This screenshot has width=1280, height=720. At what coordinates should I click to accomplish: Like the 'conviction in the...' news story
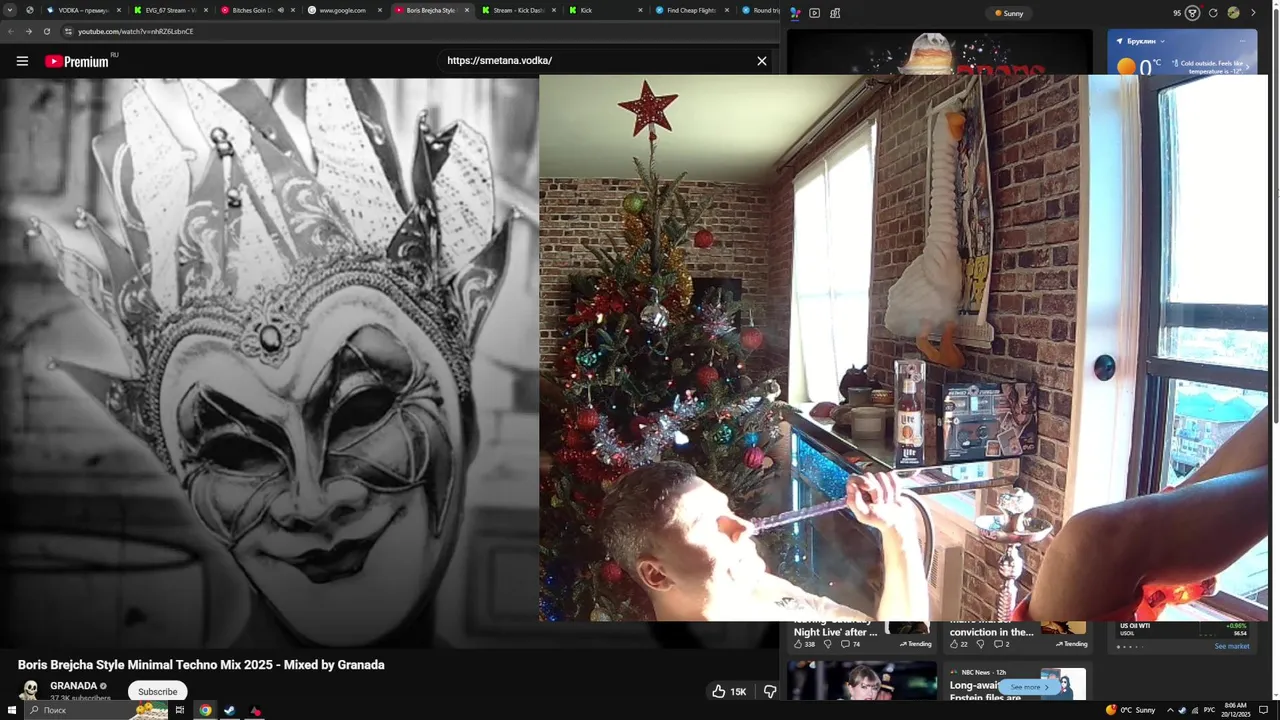[958, 644]
